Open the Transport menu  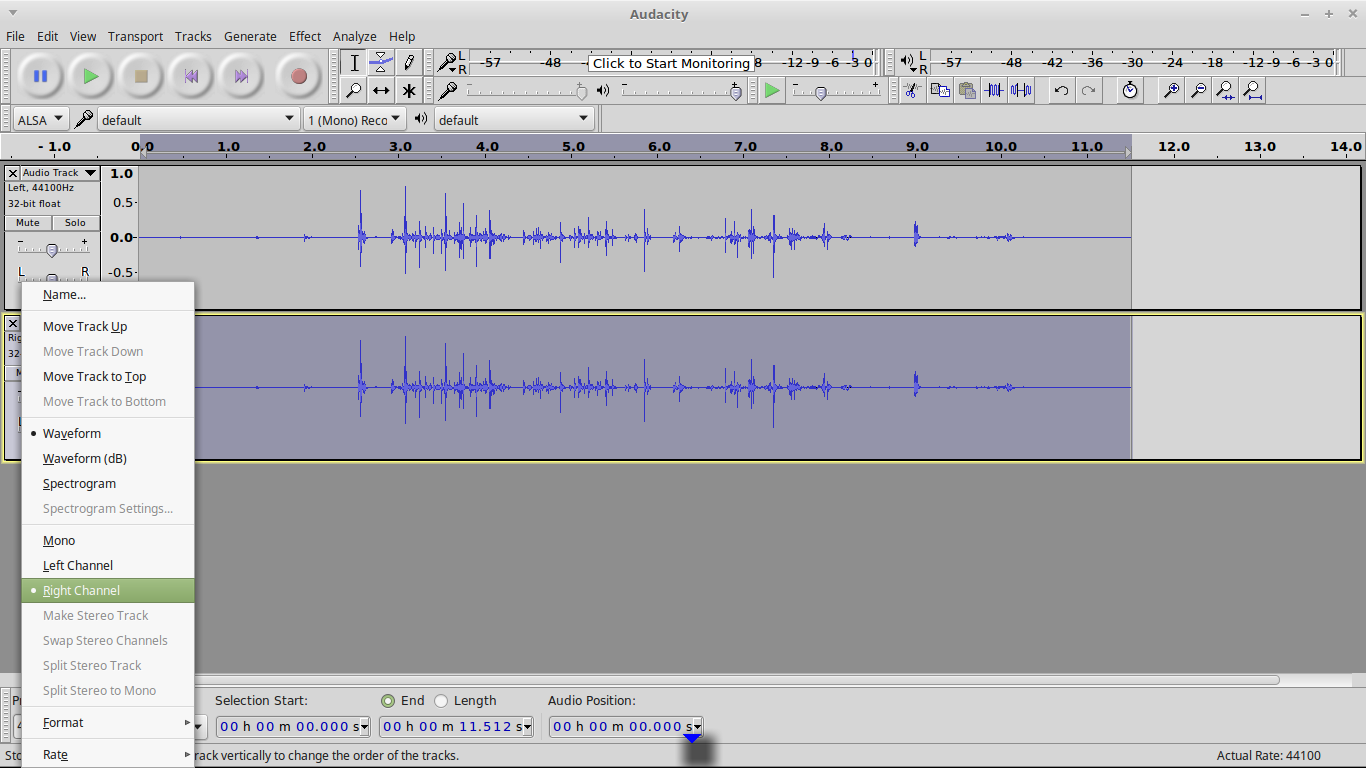(x=135, y=36)
